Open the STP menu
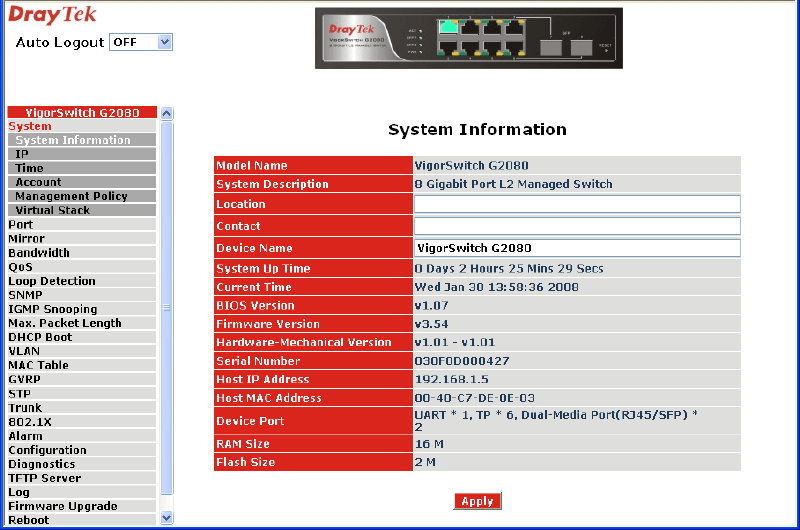The image size is (800, 530). (82, 393)
